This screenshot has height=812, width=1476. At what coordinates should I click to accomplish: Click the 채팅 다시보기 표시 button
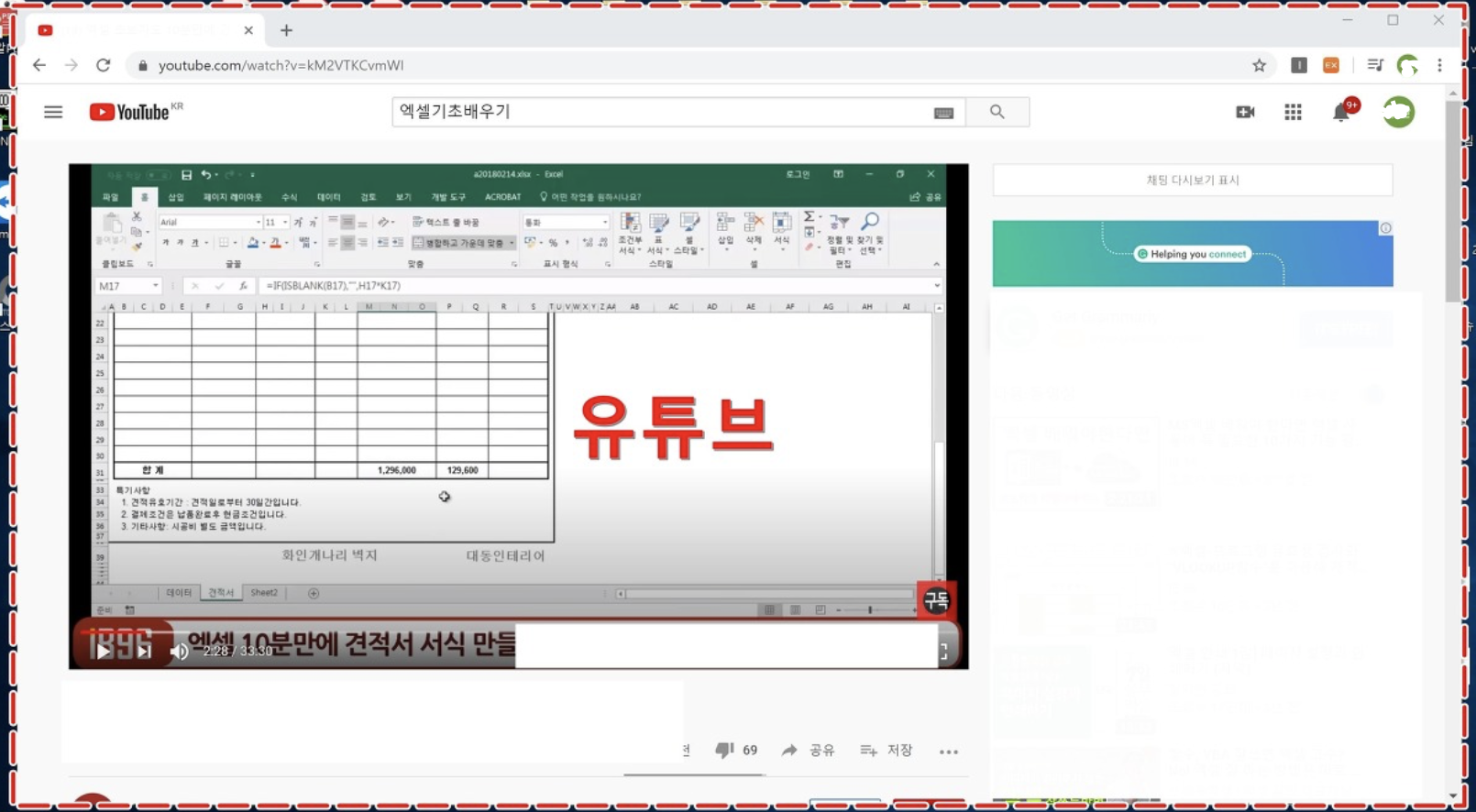pyautogui.click(x=1193, y=181)
